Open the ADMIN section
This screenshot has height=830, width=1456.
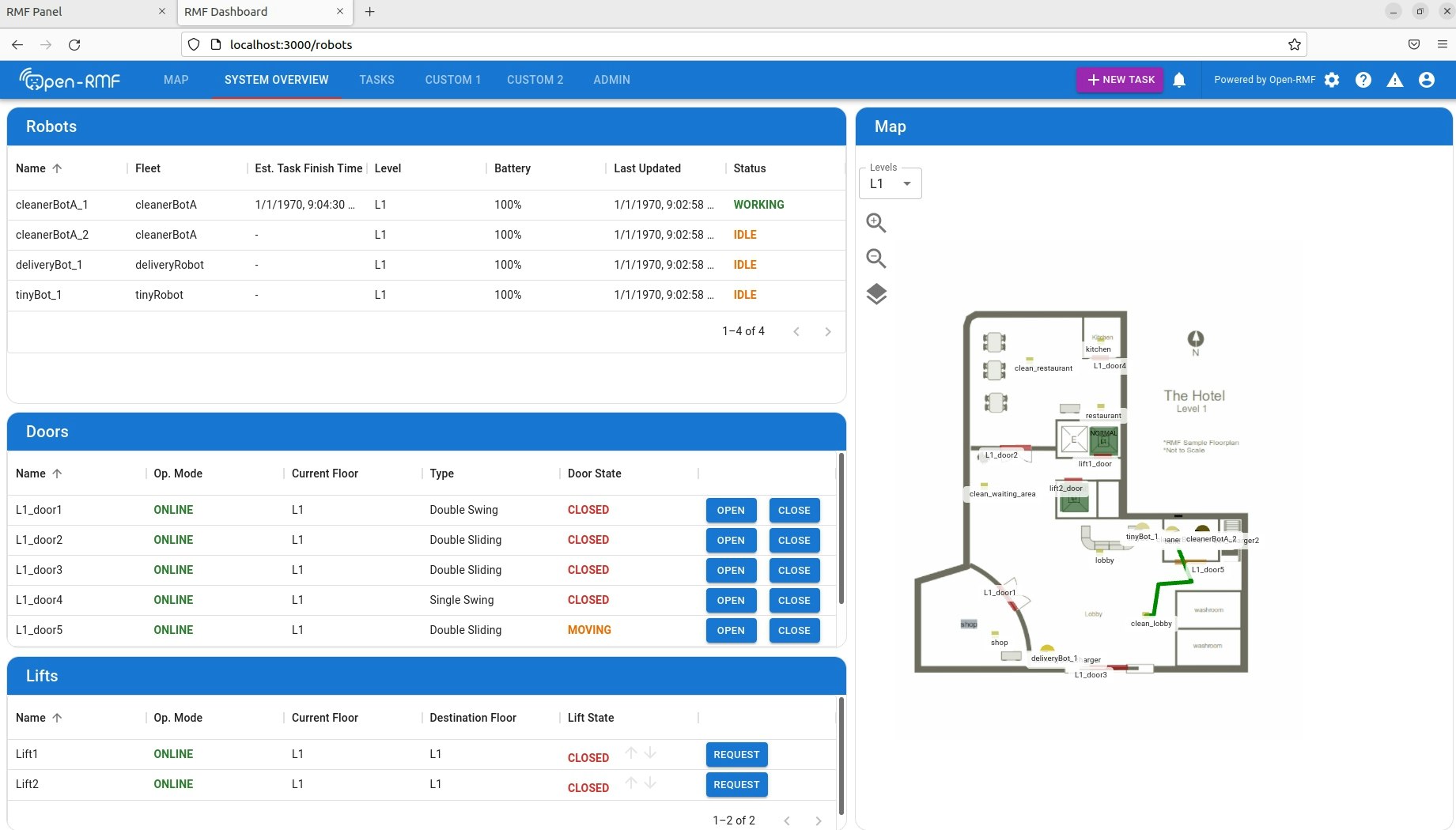[x=611, y=79]
